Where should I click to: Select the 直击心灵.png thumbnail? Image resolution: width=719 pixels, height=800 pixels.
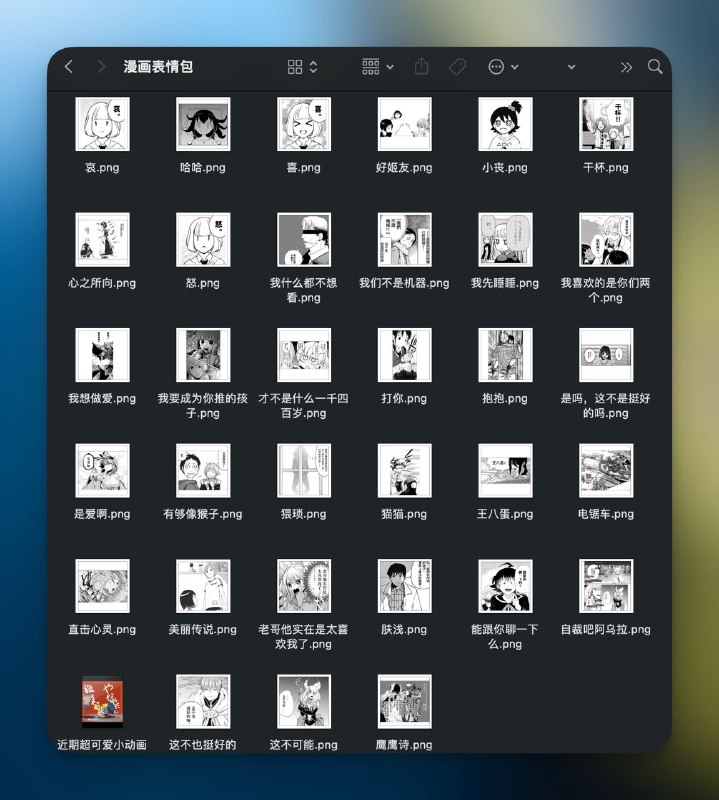pos(102,586)
